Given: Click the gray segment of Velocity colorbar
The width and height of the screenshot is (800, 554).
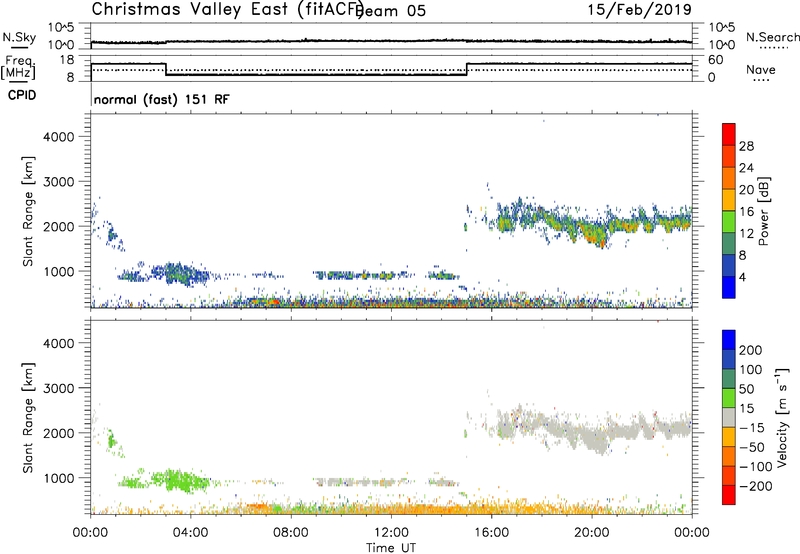Looking at the screenshot, I should 729,418.
